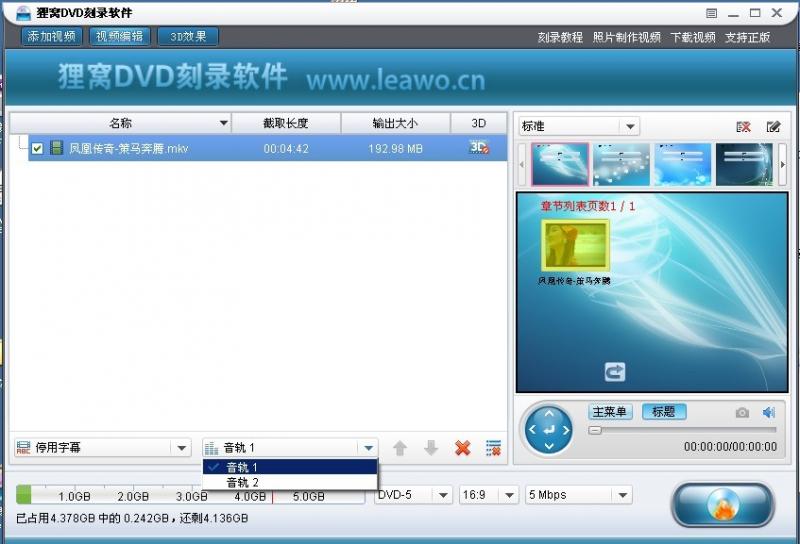Open the 标准 menu template dropdown
Image resolution: width=800 pixels, height=544 pixels.
tap(579, 126)
